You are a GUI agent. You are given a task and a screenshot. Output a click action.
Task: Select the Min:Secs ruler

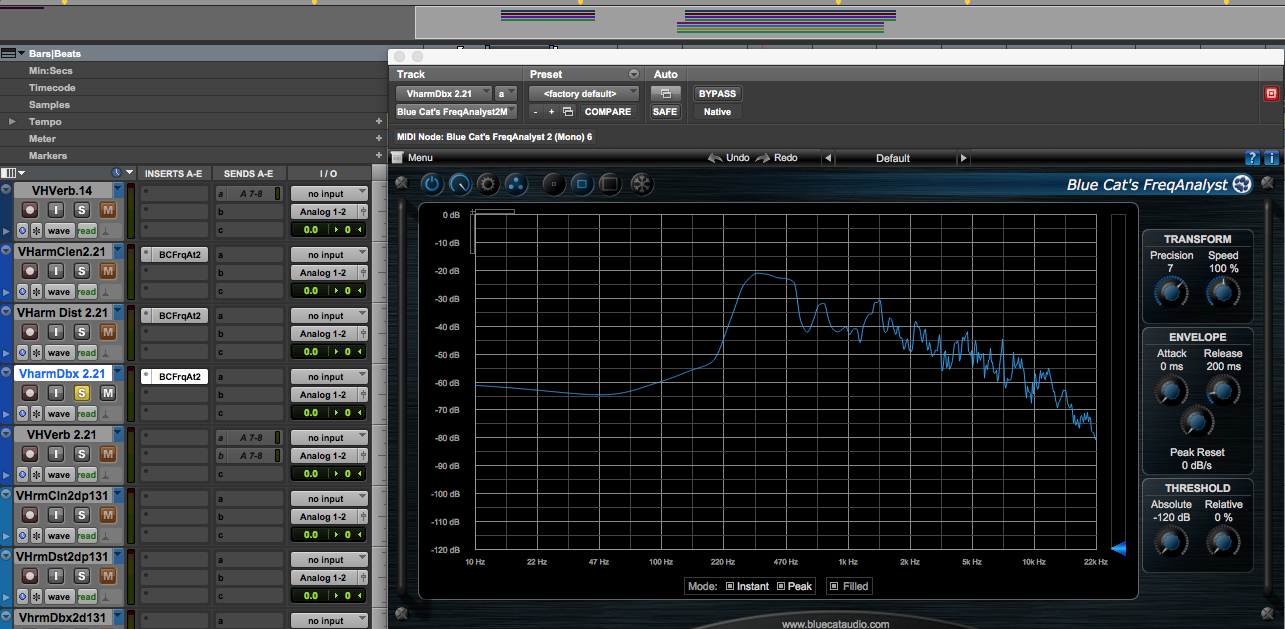(x=50, y=71)
